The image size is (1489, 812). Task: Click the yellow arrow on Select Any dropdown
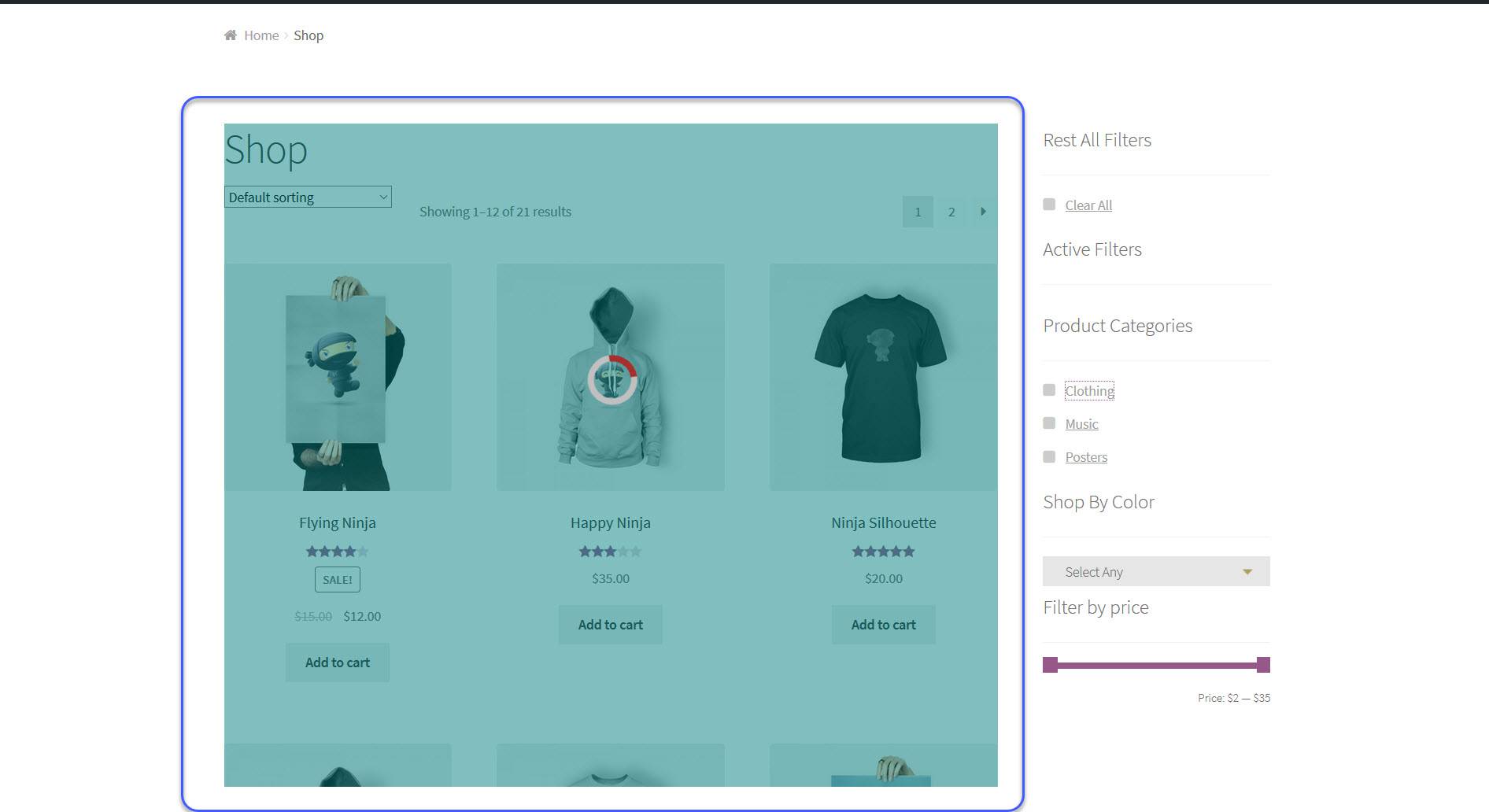coord(1247,571)
